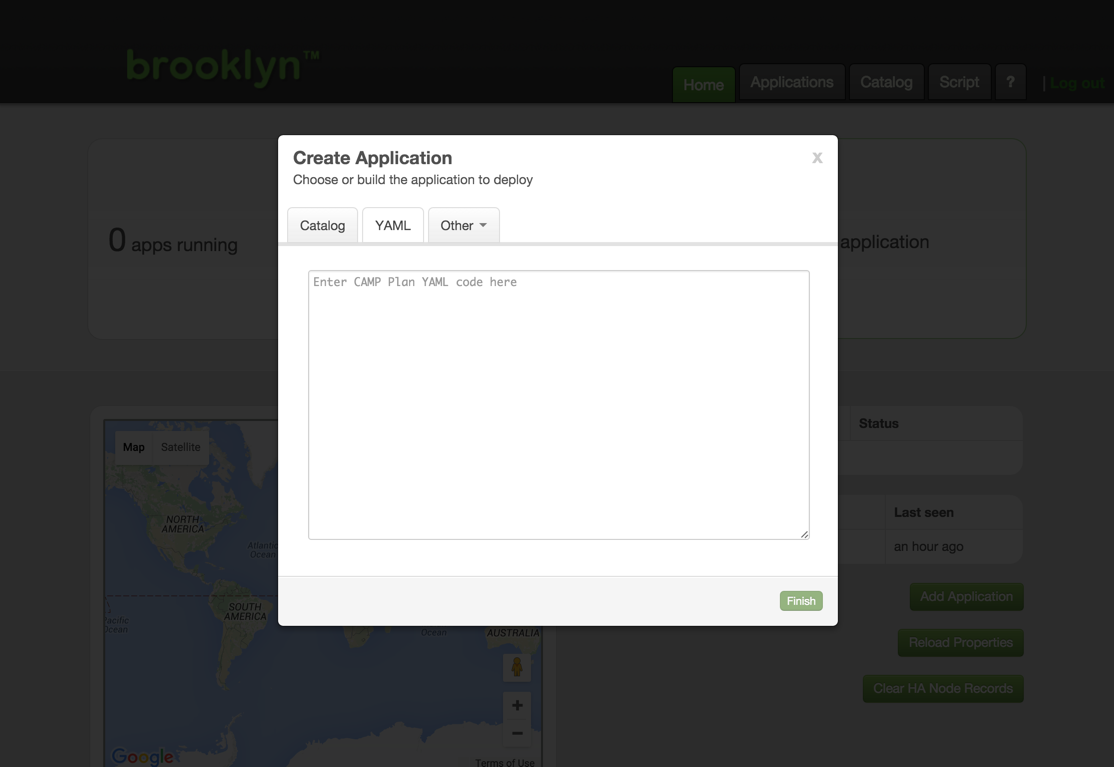This screenshot has height=767, width=1114.
Task: Click the Log out link
Action: tap(1077, 84)
